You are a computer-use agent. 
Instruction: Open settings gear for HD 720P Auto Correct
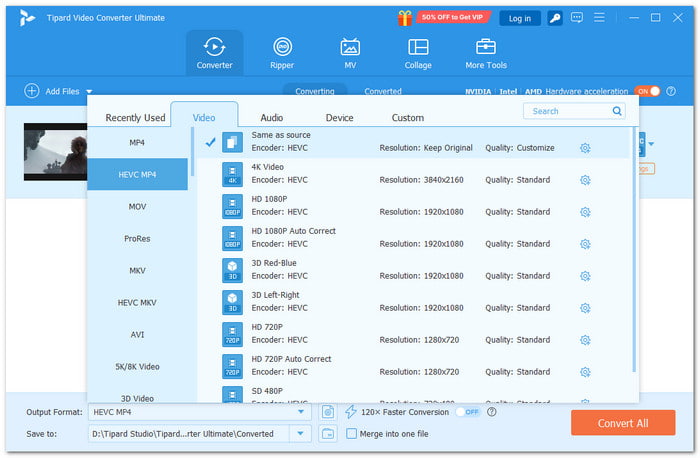[585, 372]
